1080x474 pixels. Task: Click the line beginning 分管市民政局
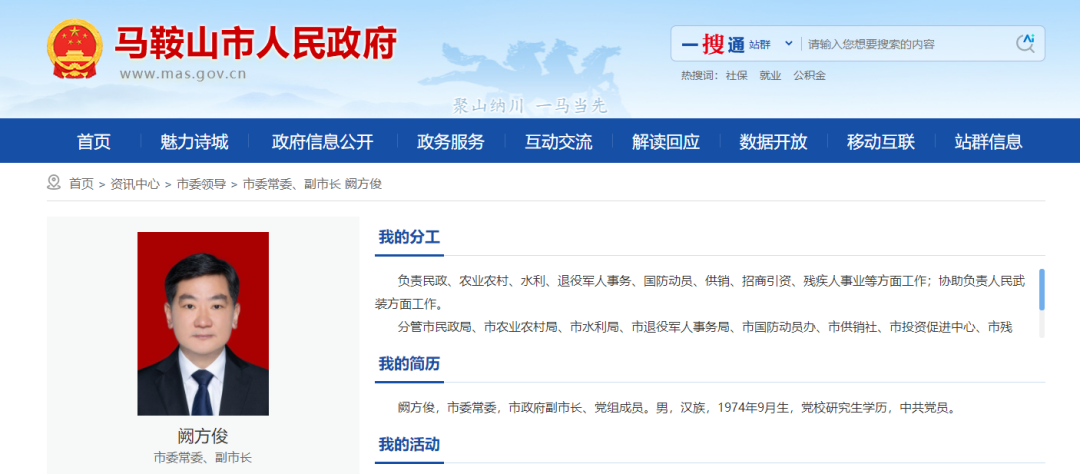click(x=705, y=327)
